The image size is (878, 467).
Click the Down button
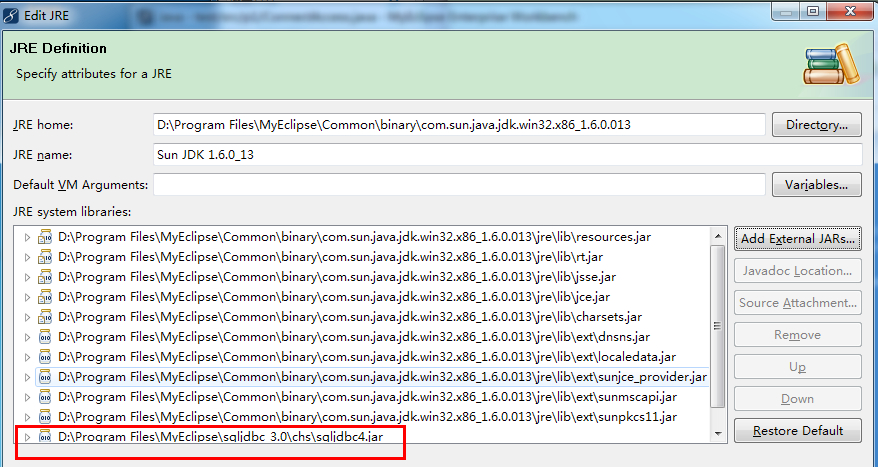pos(798,399)
